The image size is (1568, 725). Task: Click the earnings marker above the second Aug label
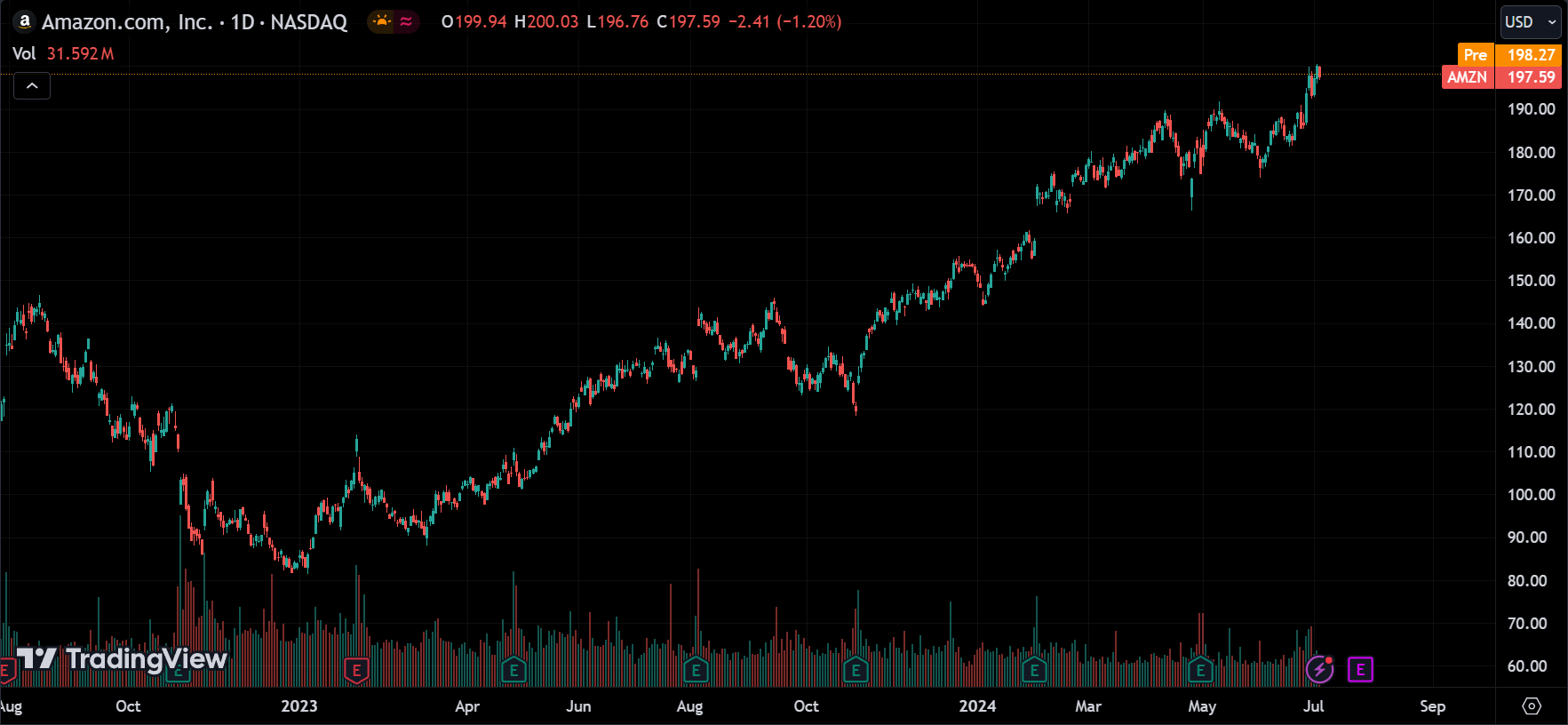point(696,670)
